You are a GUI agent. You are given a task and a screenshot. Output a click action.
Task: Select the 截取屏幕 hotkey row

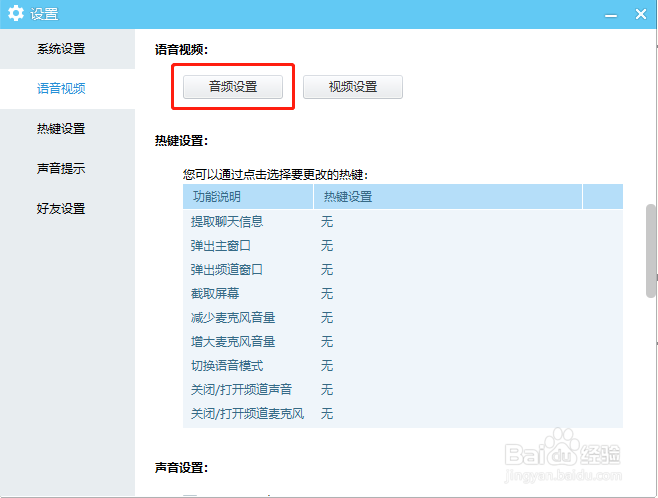(x=403, y=293)
